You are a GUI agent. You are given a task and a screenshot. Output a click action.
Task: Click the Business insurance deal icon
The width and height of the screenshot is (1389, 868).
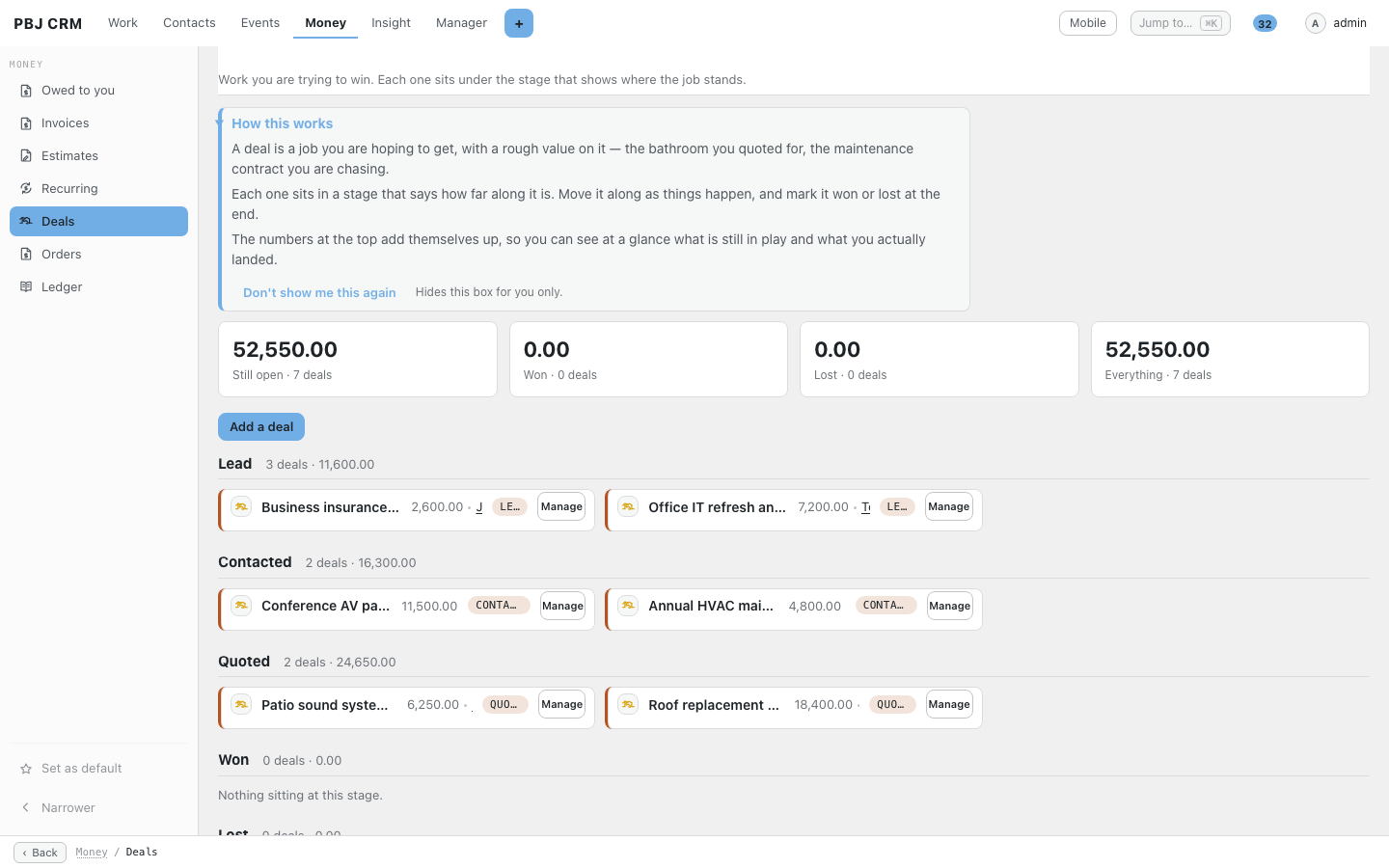pyautogui.click(x=241, y=506)
